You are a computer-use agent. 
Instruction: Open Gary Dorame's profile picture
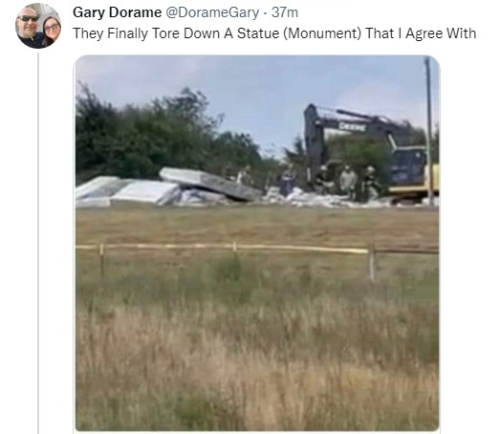point(38,26)
